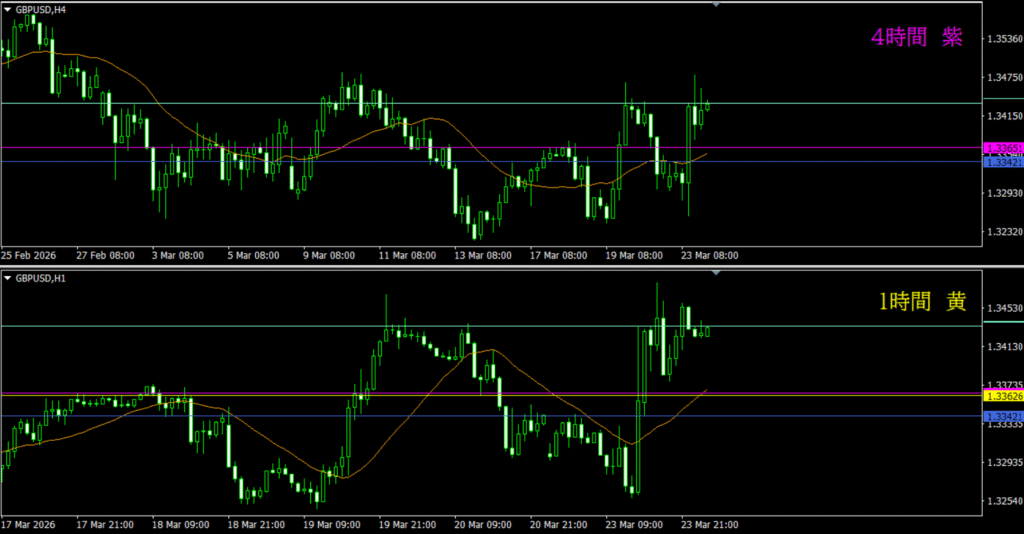
Task: Click the chart shift triangle on H4 chart
Action: (715, 5)
